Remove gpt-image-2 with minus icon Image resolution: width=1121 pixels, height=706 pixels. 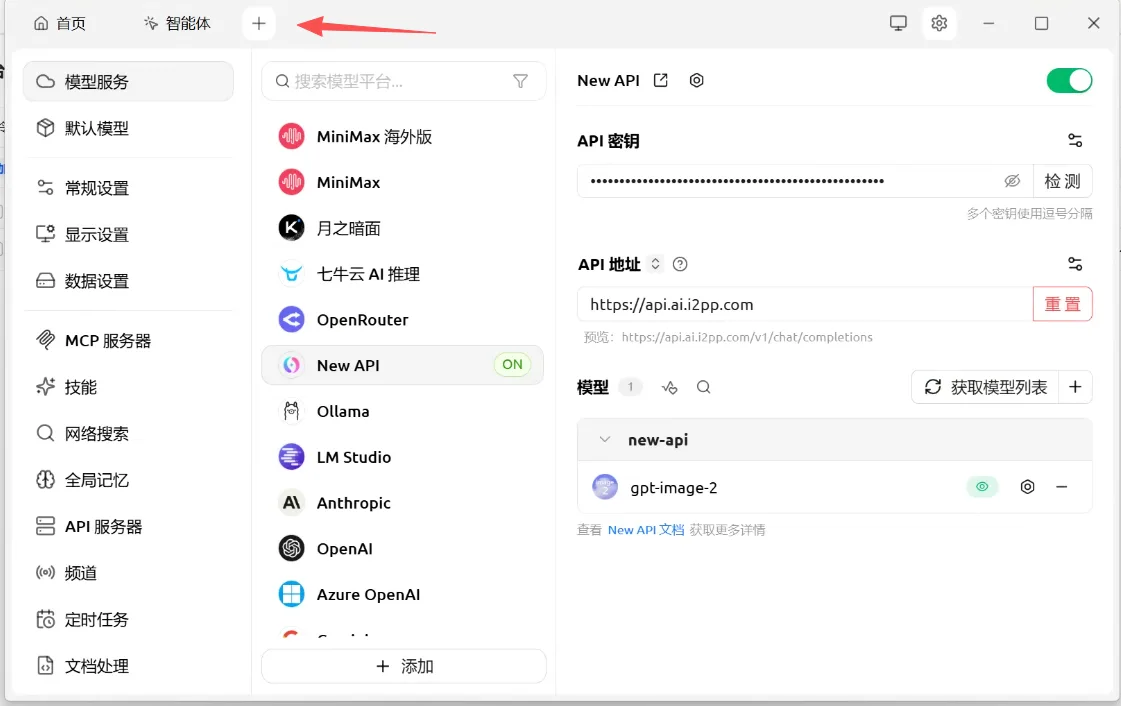tap(1062, 487)
